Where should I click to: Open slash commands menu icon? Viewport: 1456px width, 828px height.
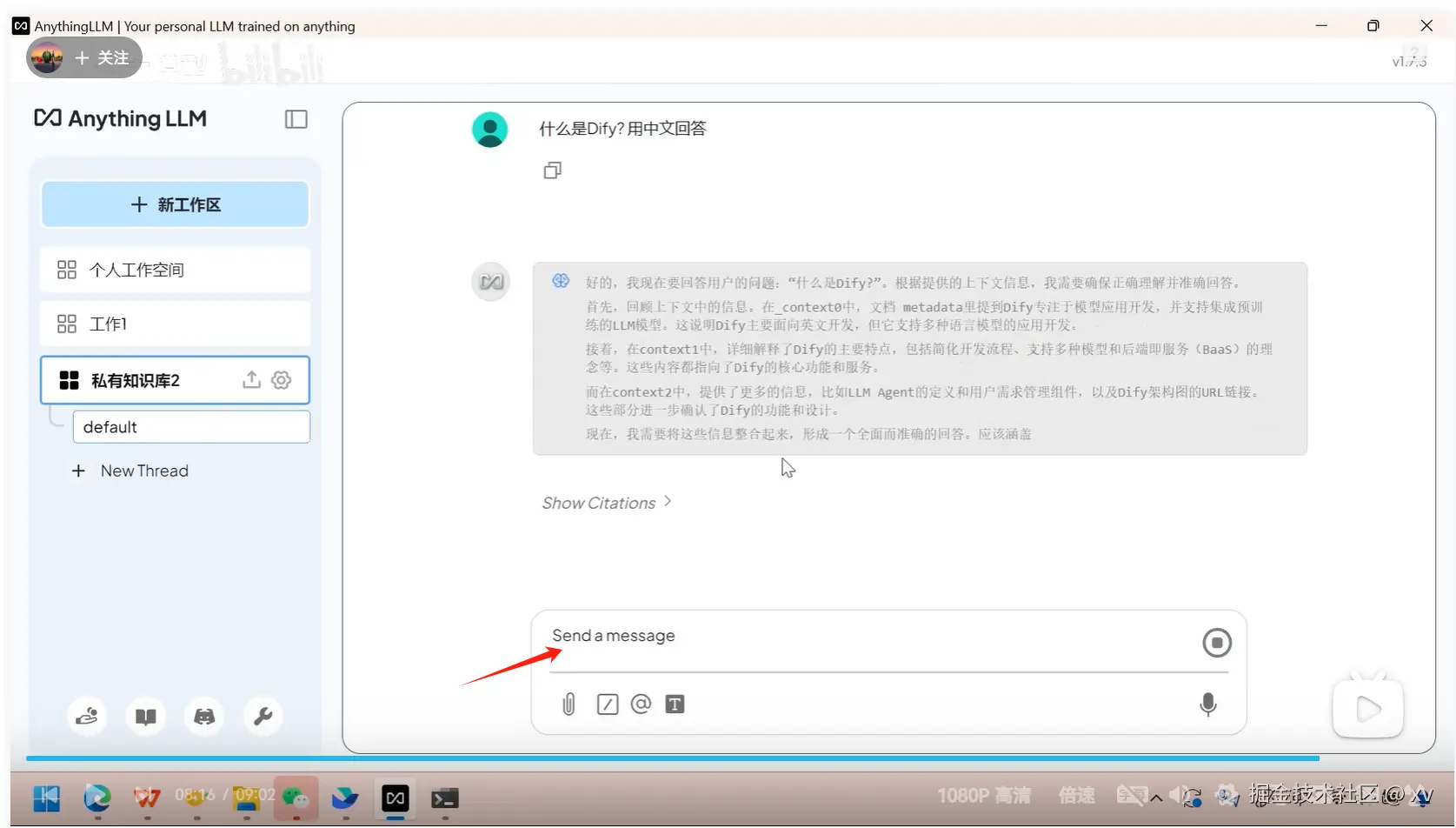(608, 704)
